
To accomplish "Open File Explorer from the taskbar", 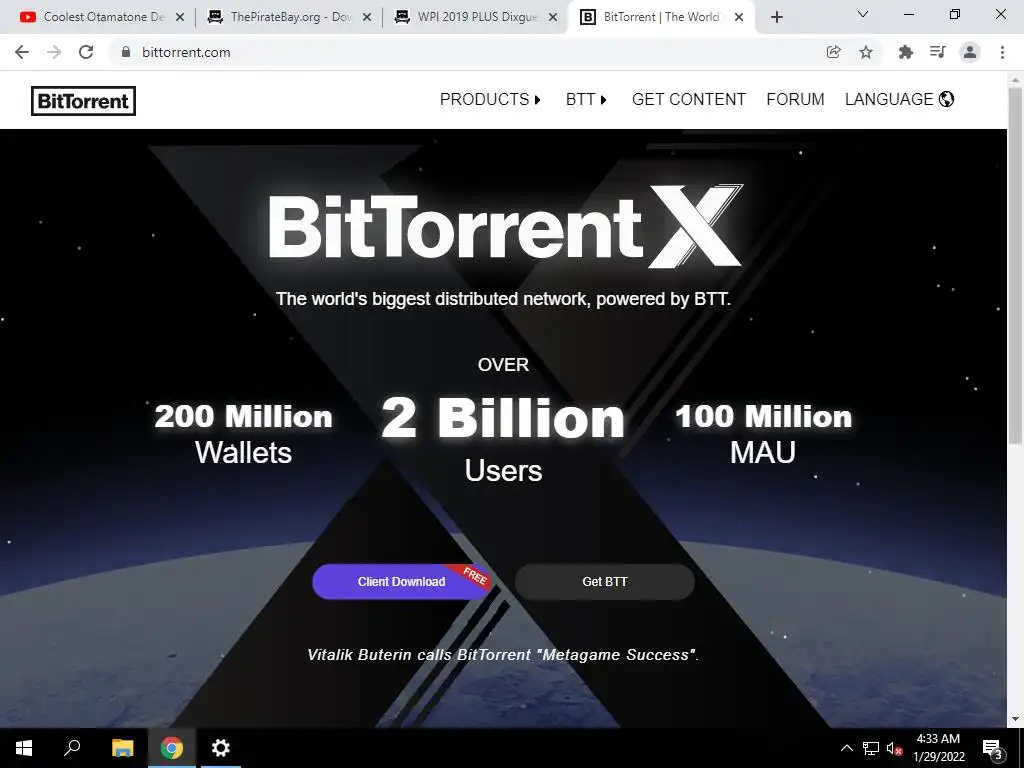I will pyautogui.click(x=122, y=748).
